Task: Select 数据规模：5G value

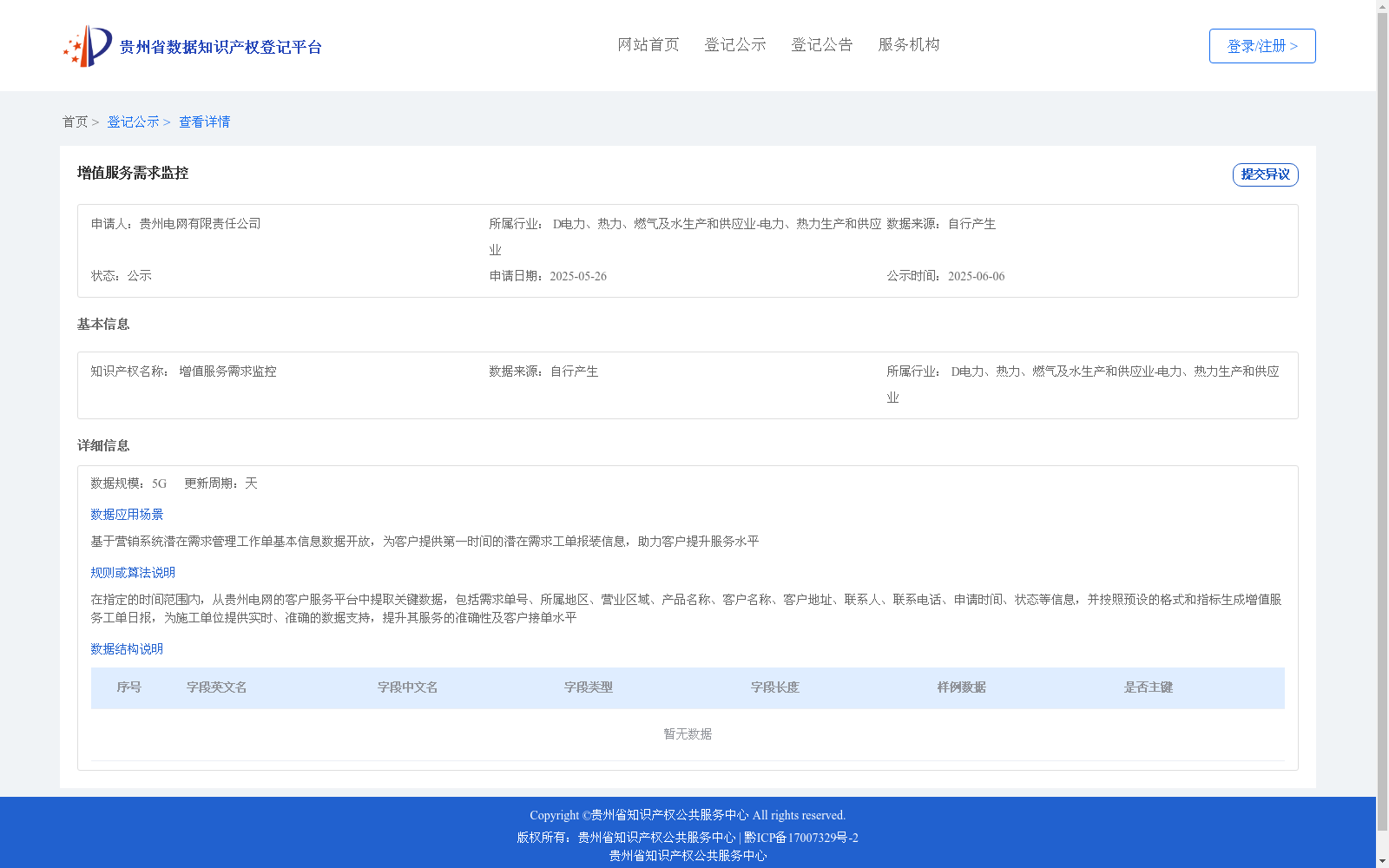Action: (x=128, y=483)
